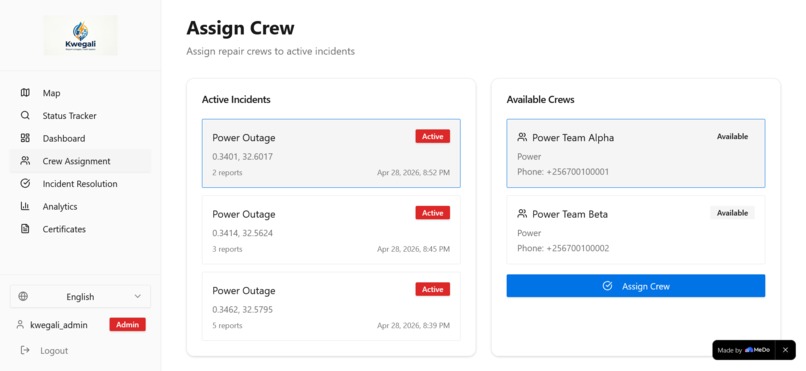Click the '2 reports' text

227,173
